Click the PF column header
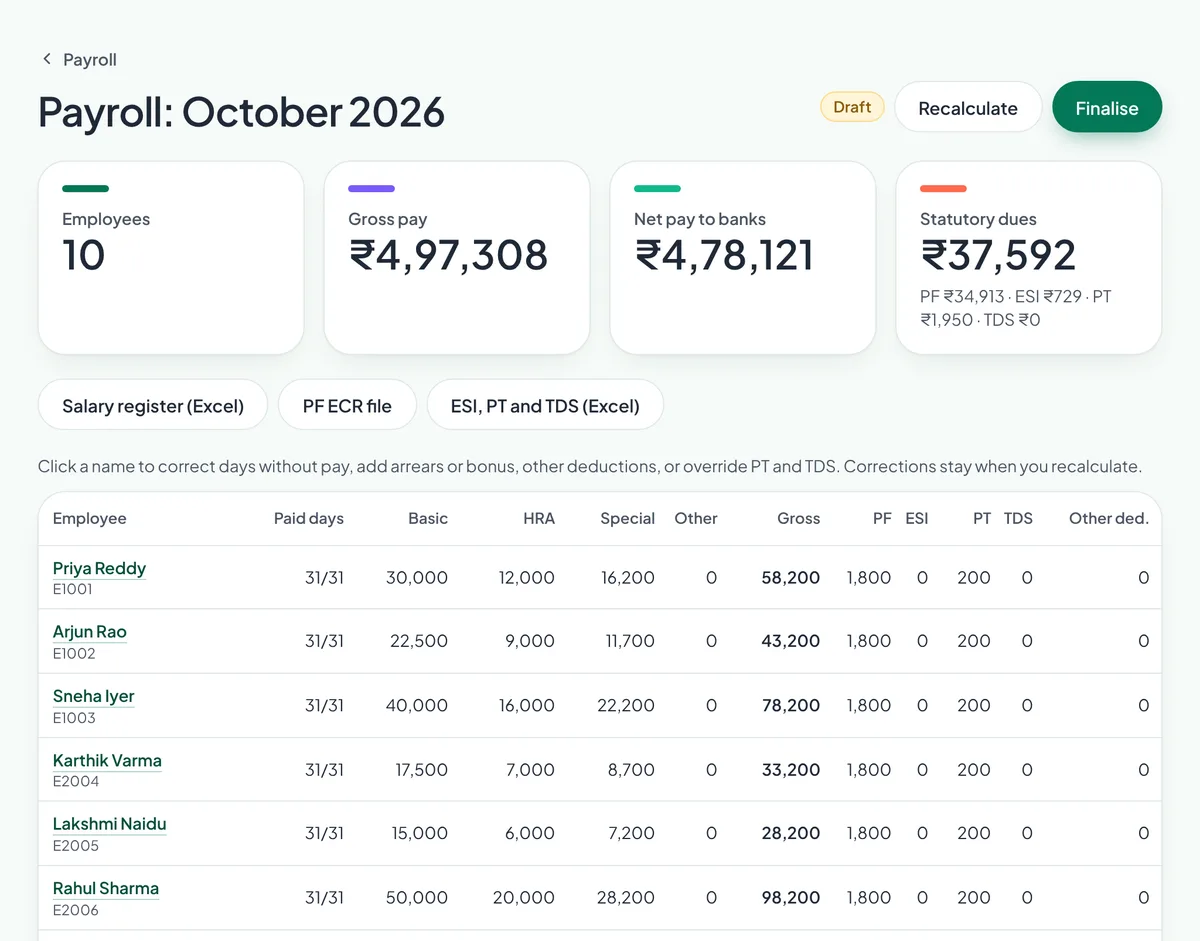 (882, 518)
